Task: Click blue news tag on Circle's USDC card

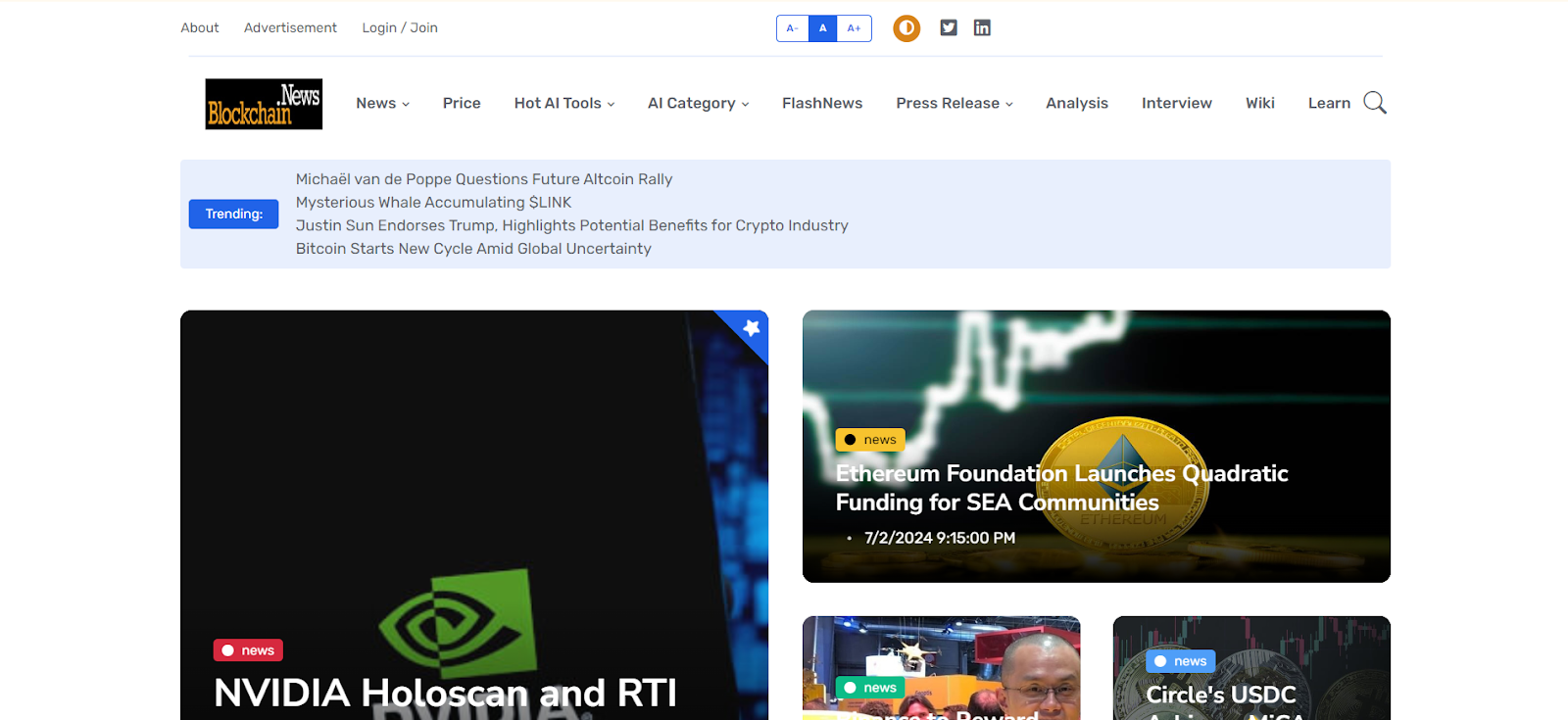Action: (x=1181, y=661)
